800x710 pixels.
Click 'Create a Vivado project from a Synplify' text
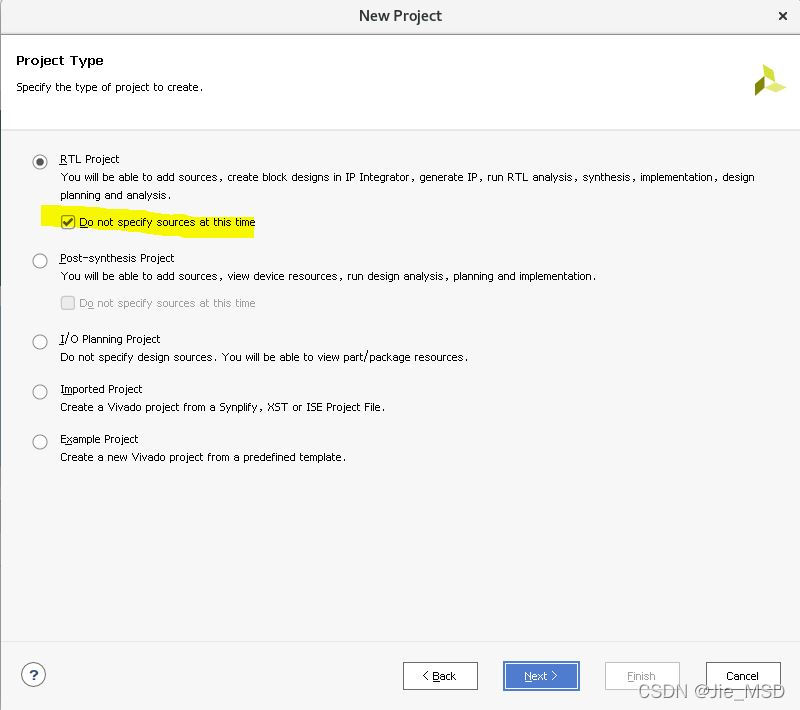click(222, 407)
